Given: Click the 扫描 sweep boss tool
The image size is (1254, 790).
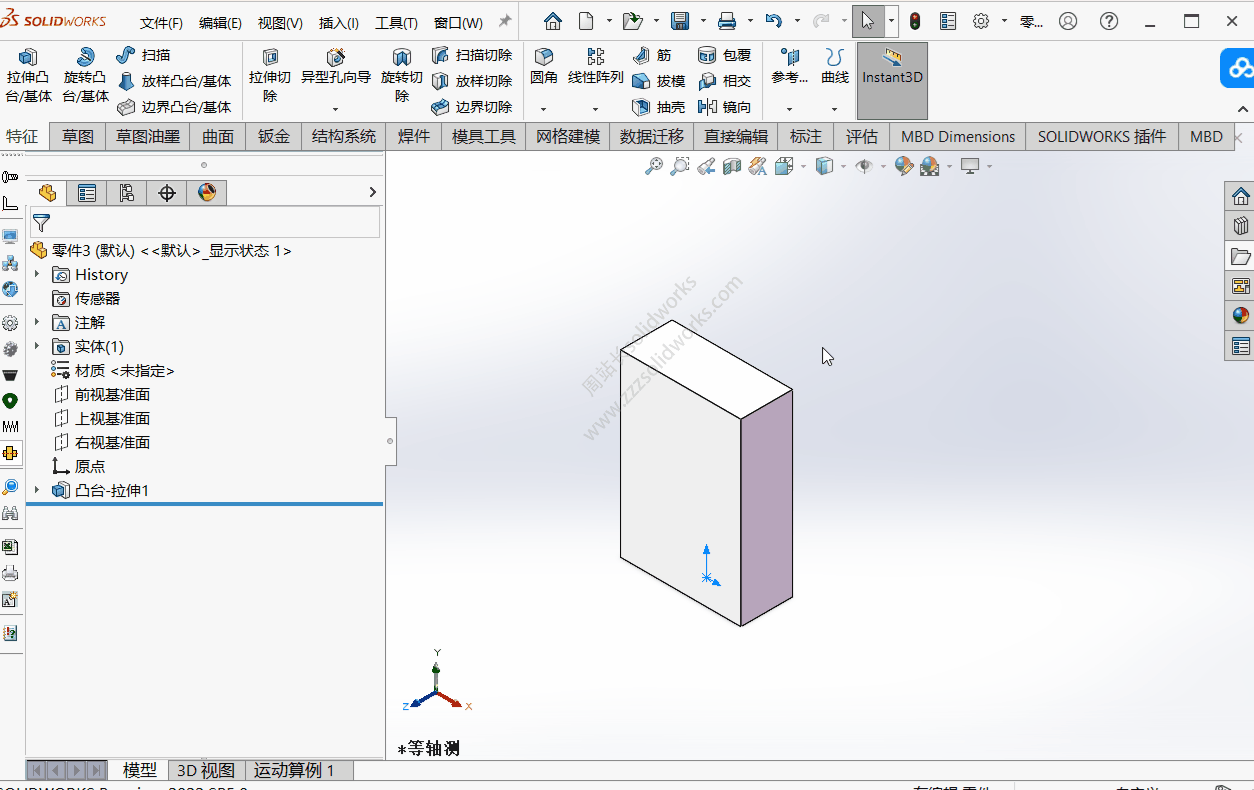Looking at the screenshot, I should coord(143,55).
